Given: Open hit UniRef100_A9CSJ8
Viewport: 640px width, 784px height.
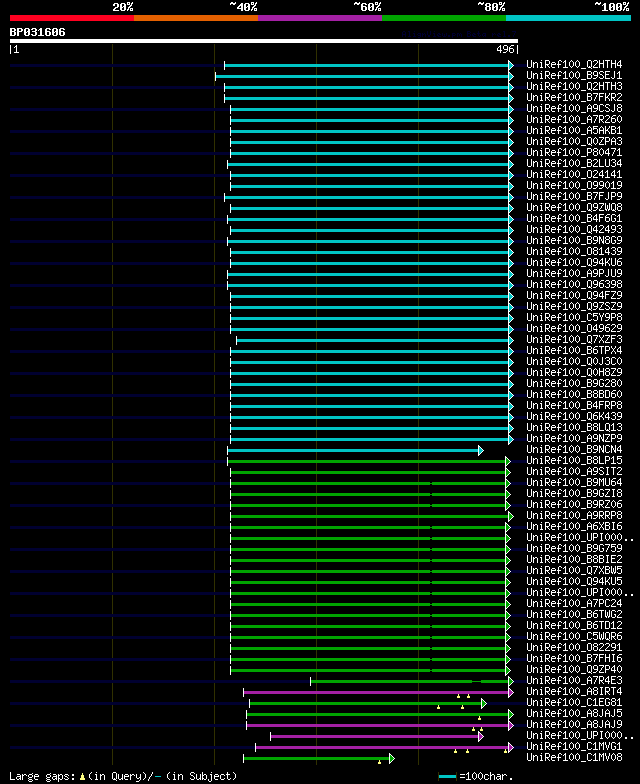Looking at the screenshot, I should (x=574, y=108).
